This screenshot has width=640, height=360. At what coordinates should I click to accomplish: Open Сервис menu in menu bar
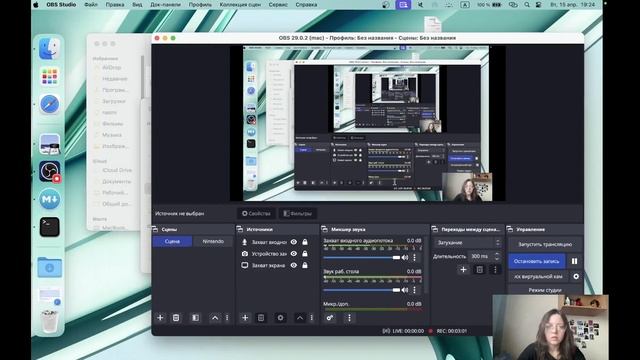pyautogui.click(x=278, y=4)
